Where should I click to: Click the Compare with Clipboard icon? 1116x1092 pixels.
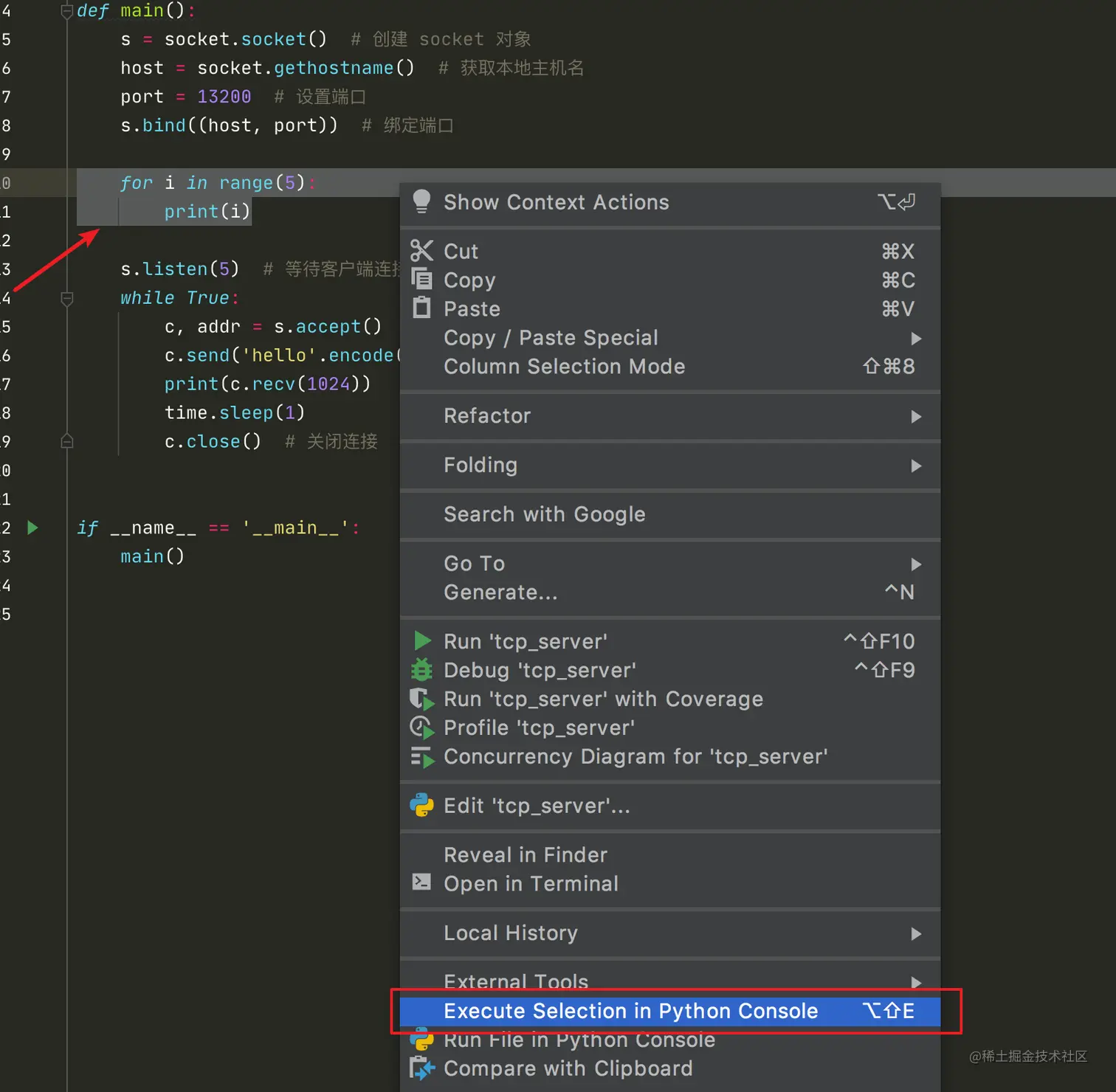[x=421, y=1068]
